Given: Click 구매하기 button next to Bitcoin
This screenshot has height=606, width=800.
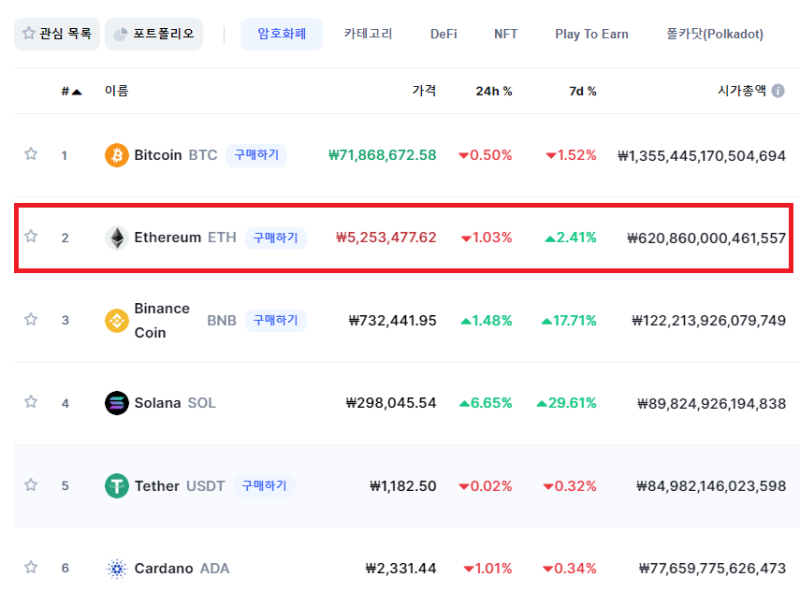Looking at the screenshot, I should [256, 155].
